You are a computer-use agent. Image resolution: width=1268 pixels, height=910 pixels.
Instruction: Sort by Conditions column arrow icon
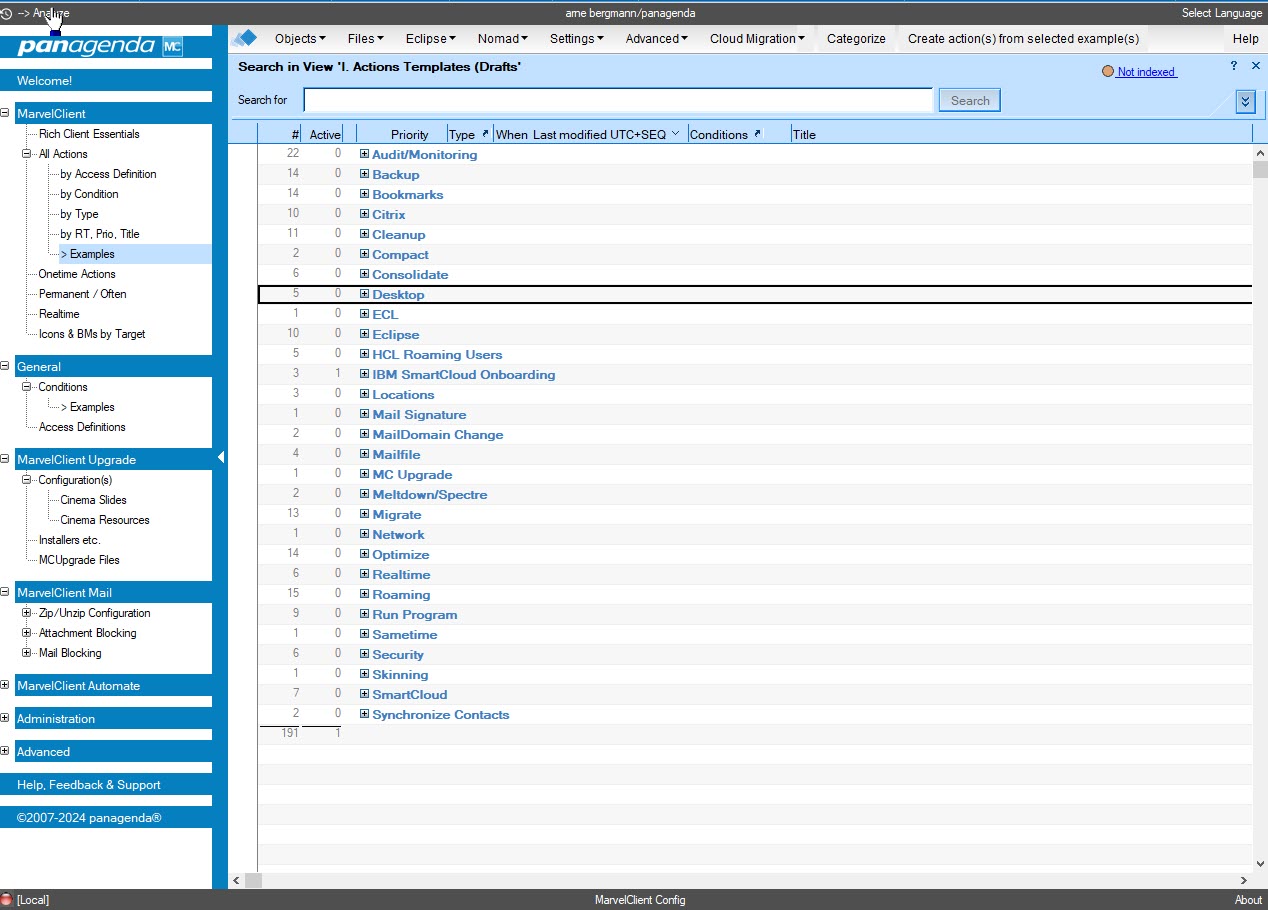click(757, 134)
